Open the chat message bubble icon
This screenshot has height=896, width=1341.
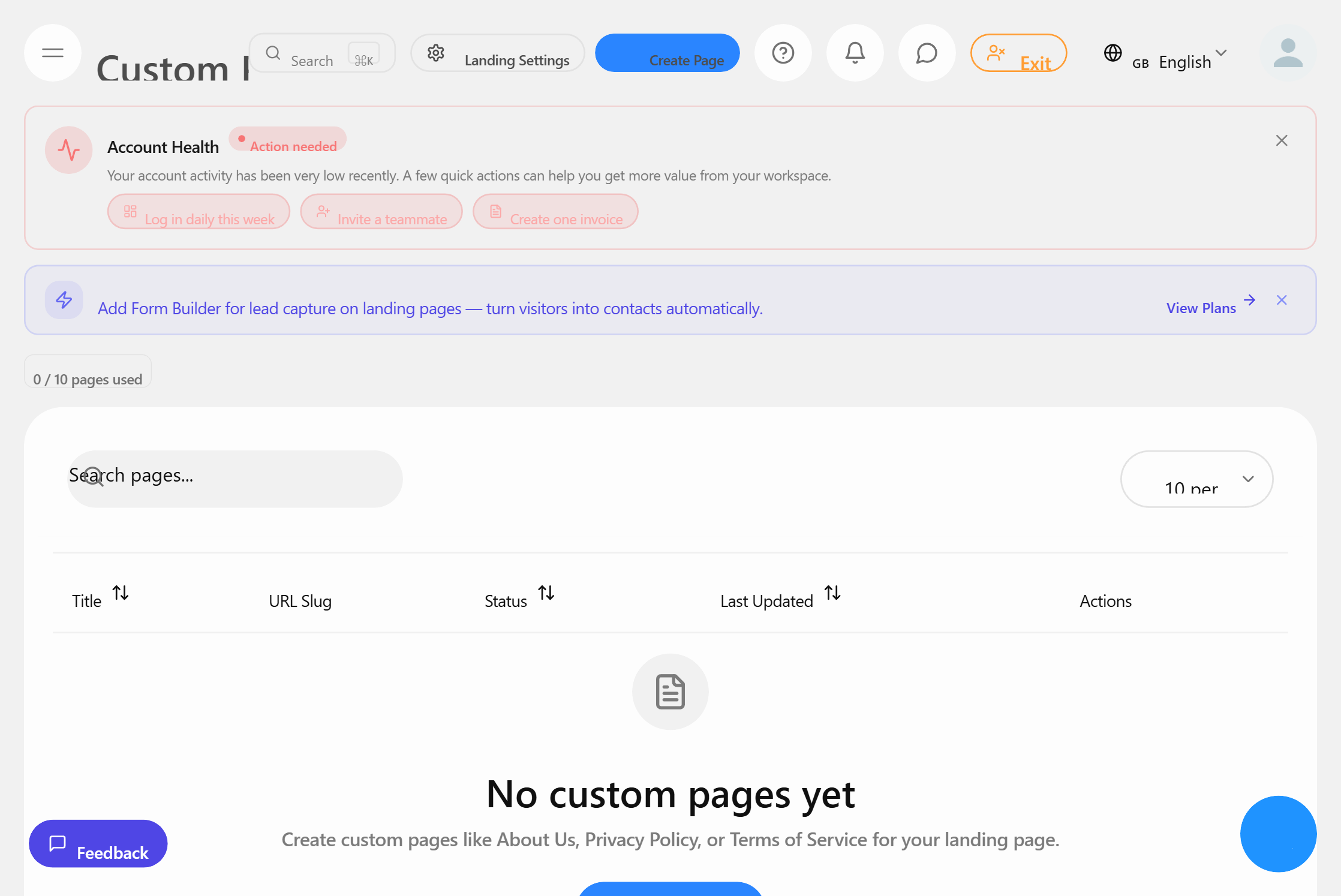pyautogui.click(x=926, y=53)
